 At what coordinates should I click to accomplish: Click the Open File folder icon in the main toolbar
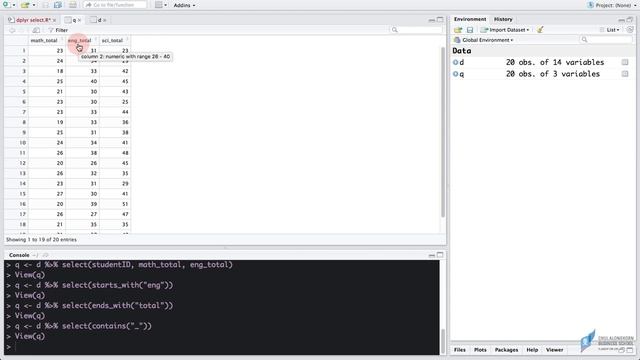(x=25, y=5)
